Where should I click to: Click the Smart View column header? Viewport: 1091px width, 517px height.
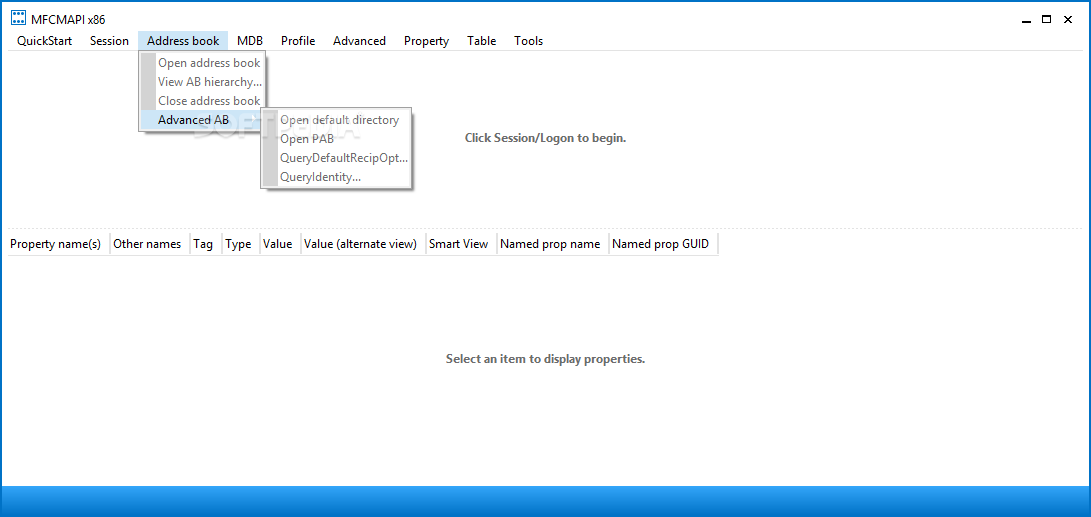pyautogui.click(x=459, y=244)
